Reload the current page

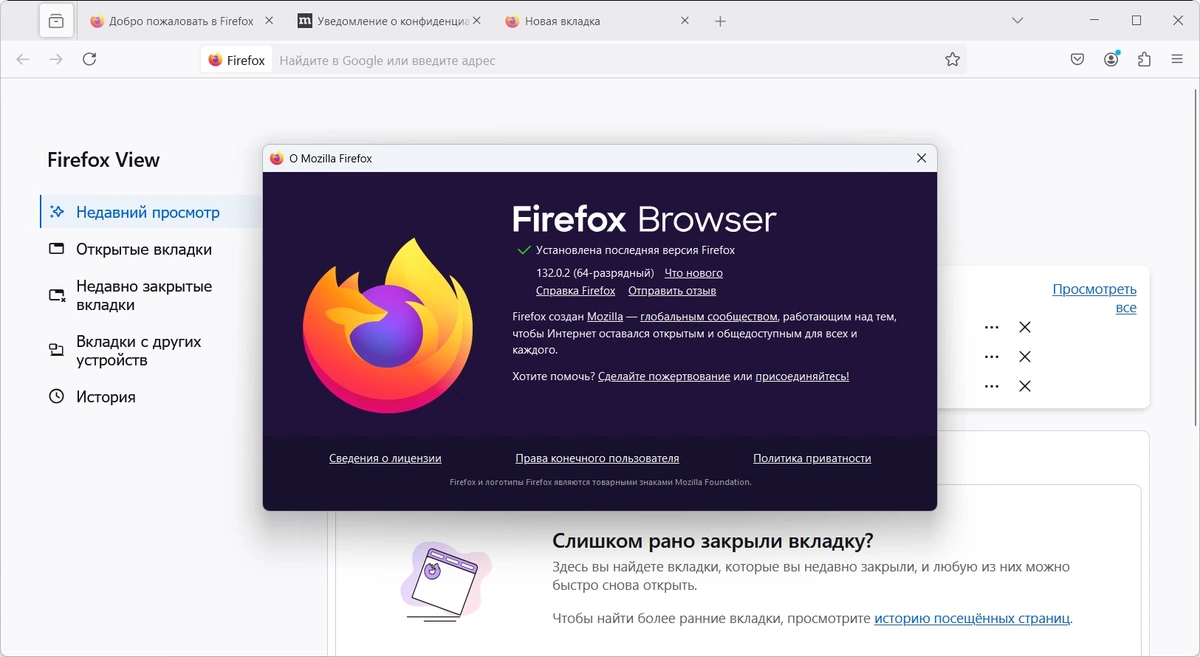pos(89,60)
